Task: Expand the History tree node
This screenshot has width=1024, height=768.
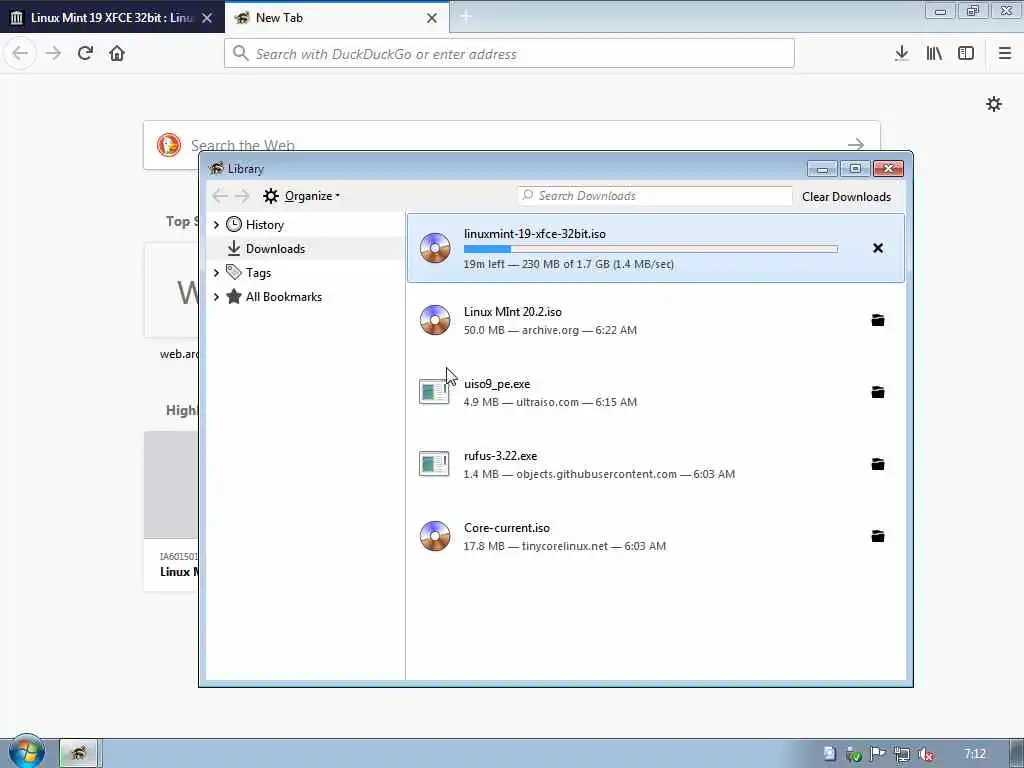Action: click(x=216, y=225)
